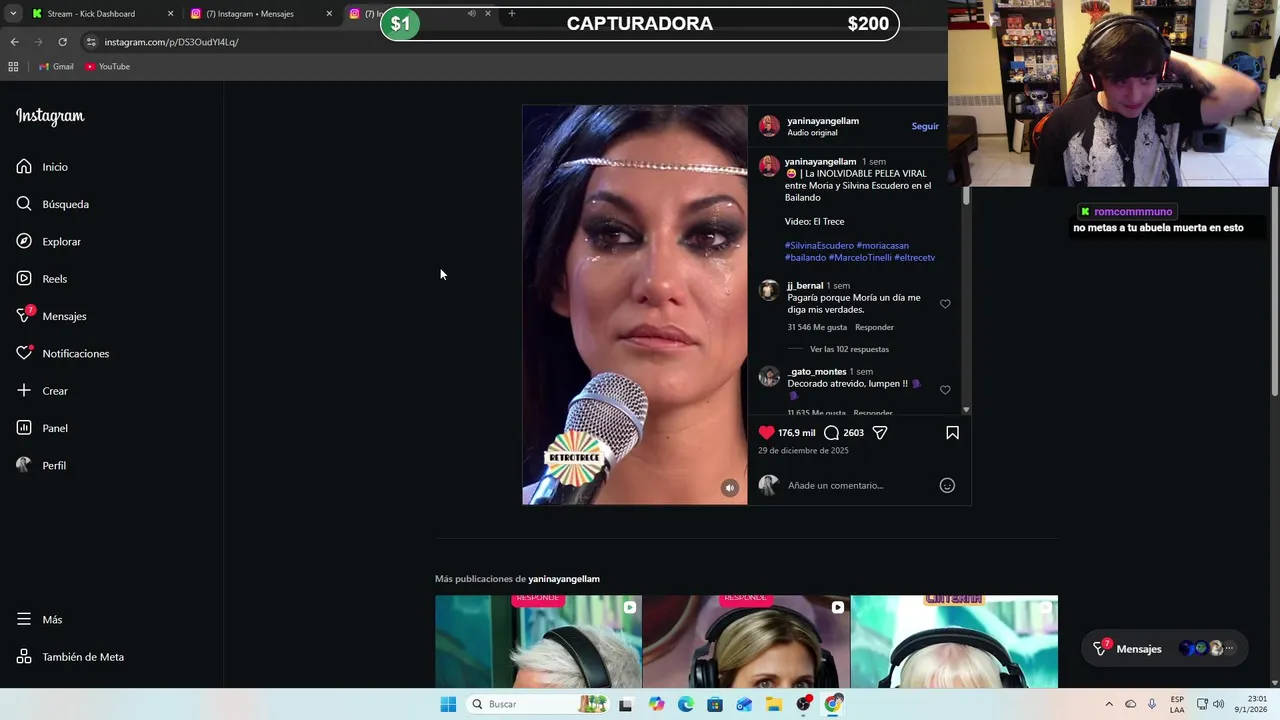Go back in browser

tap(14, 42)
